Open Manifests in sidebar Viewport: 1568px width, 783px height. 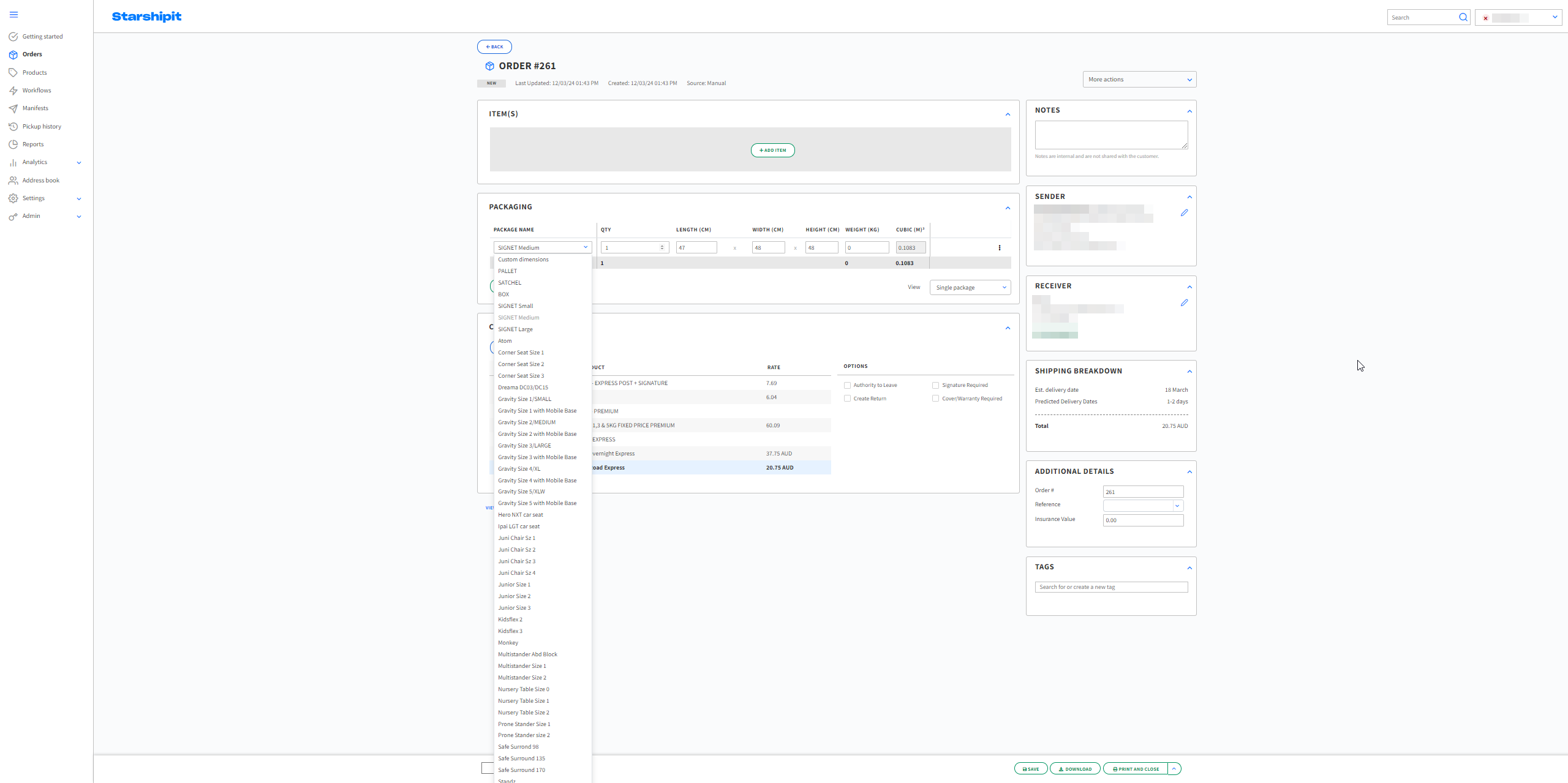point(35,108)
